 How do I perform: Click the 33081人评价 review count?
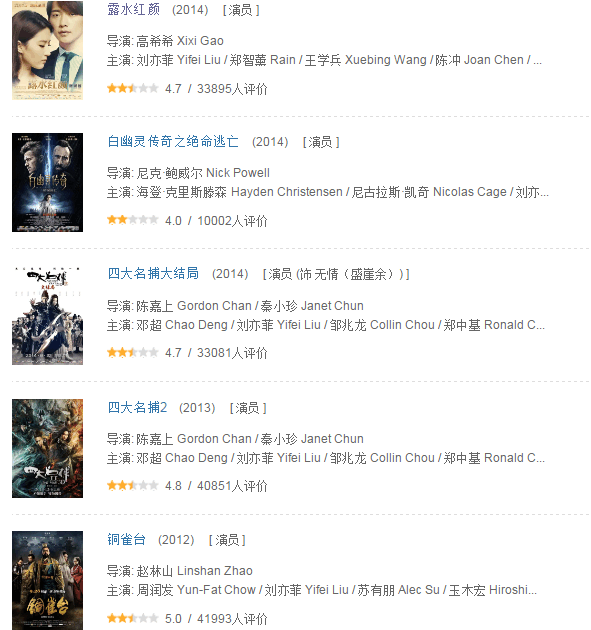coord(232,353)
